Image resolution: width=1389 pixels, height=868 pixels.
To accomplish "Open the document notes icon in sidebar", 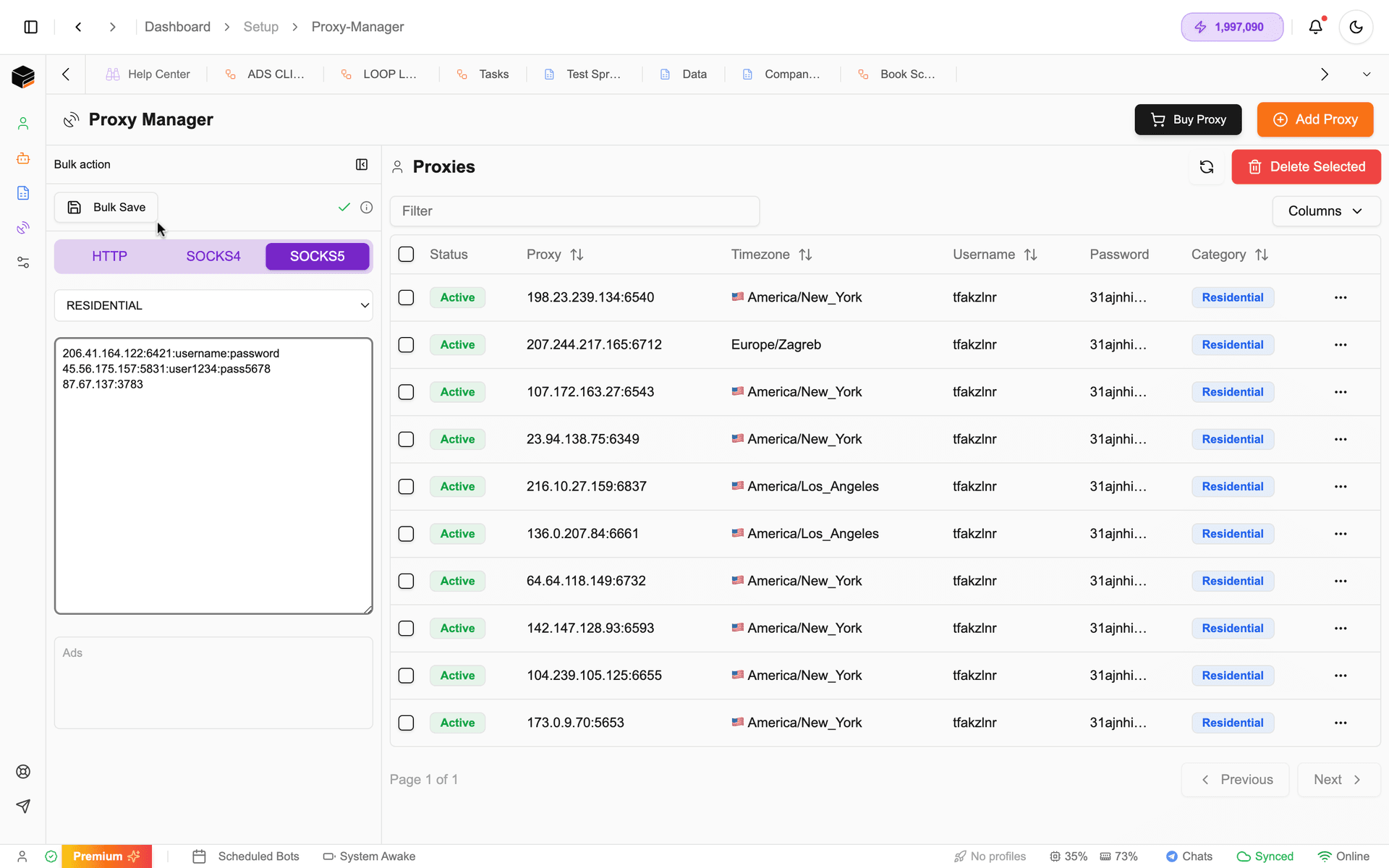I will pyautogui.click(x=23, y=193).
